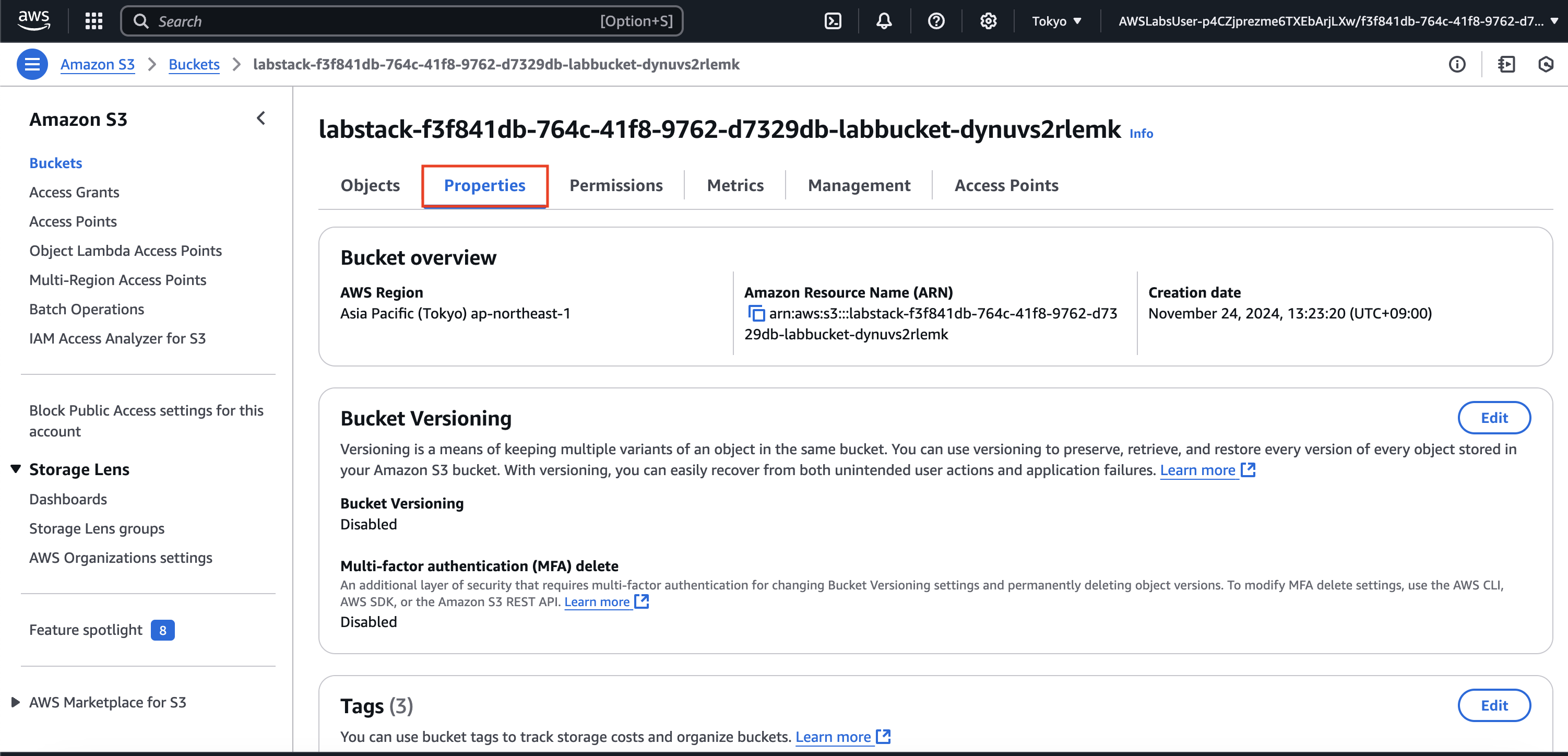Open Batch Operations
The height and width of the screenshot is (756, 1568).
tap(87, 309)
